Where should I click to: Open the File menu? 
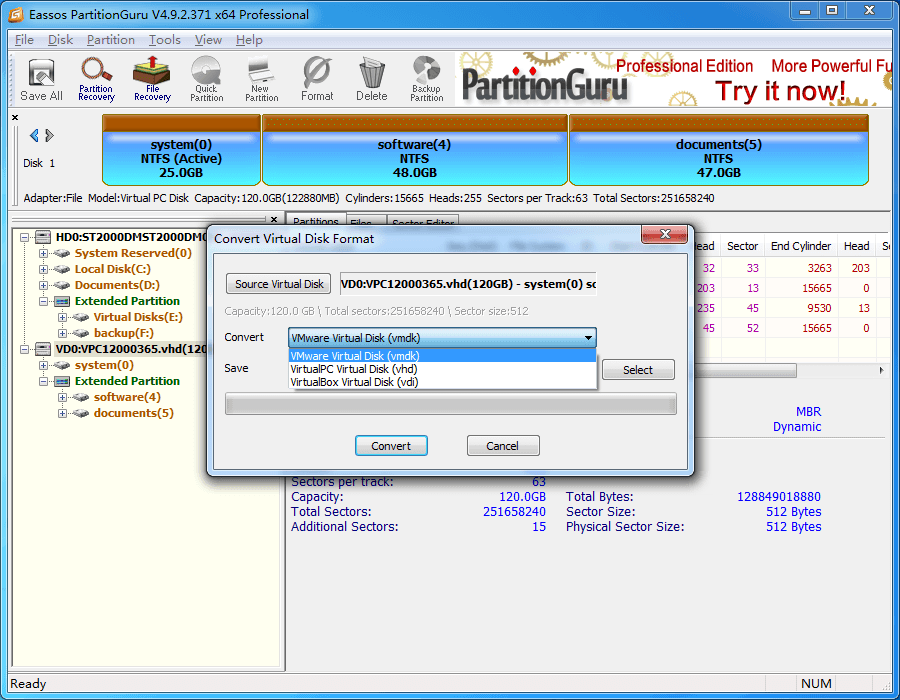point(24,40)
